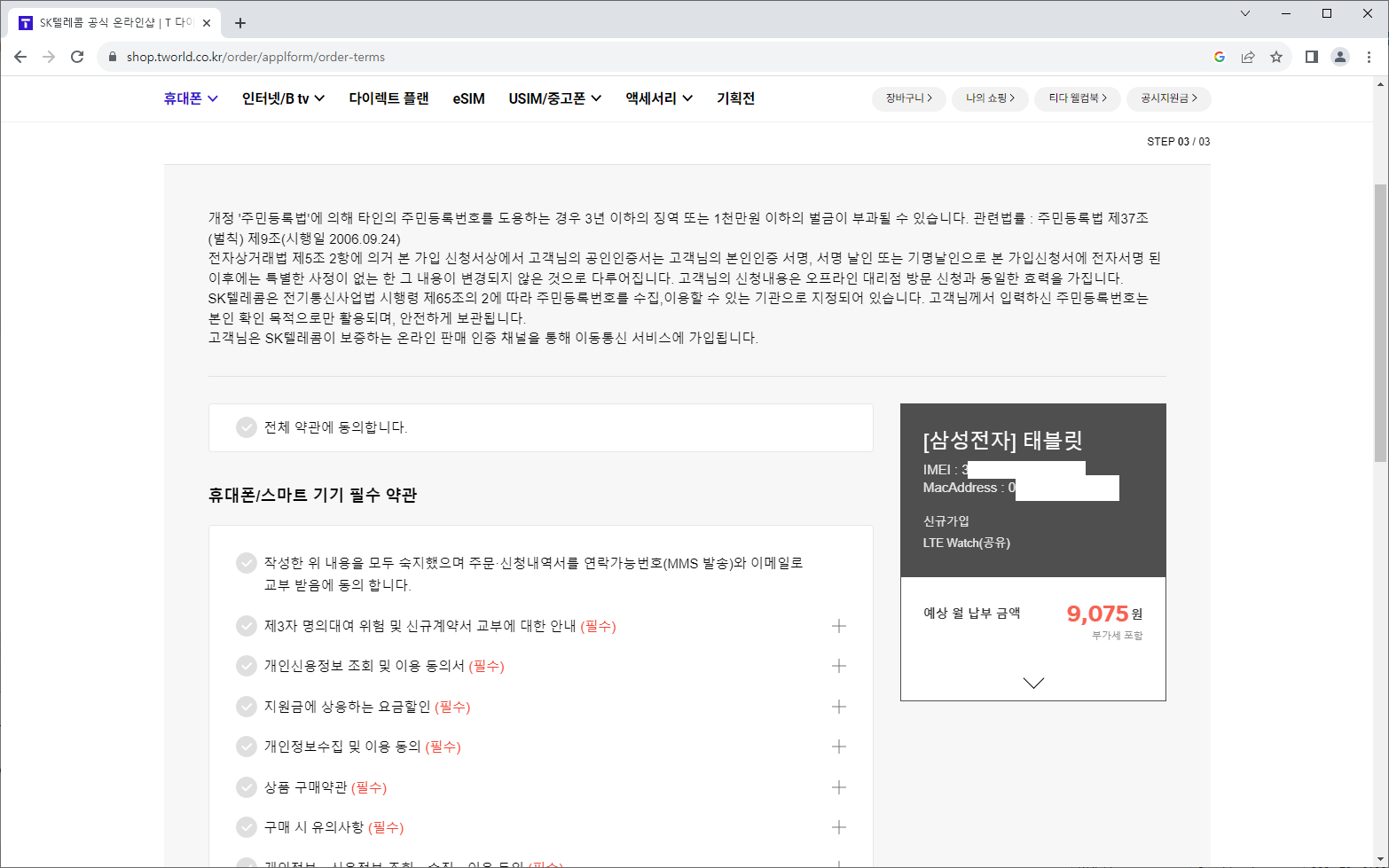1389x868 pixels.
Task: View site security lock information
Action: [112, 57]
